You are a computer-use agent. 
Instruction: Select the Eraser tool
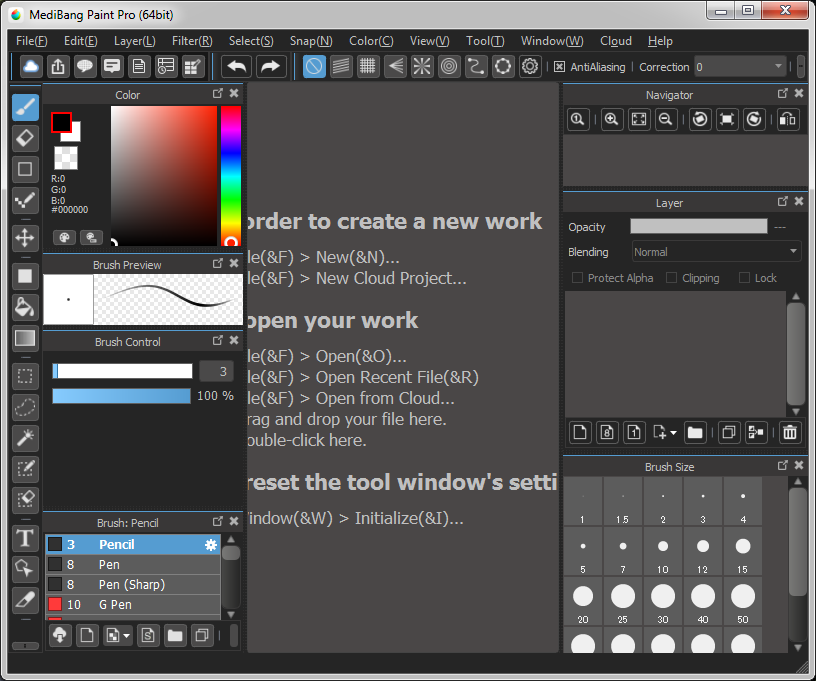(24, 138)
